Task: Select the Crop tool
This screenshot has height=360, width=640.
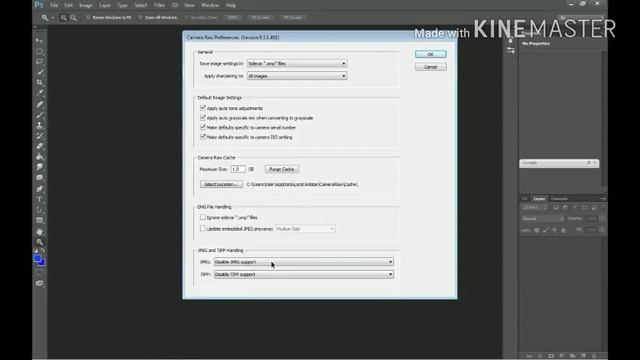Action: [39, 83]
